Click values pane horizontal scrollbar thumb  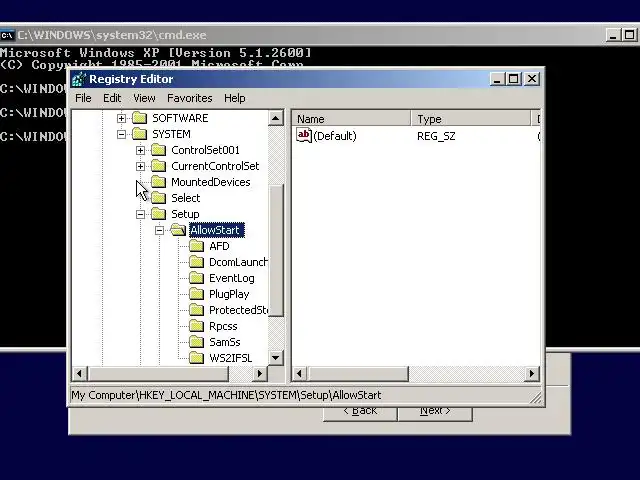(x=358, y=373)
